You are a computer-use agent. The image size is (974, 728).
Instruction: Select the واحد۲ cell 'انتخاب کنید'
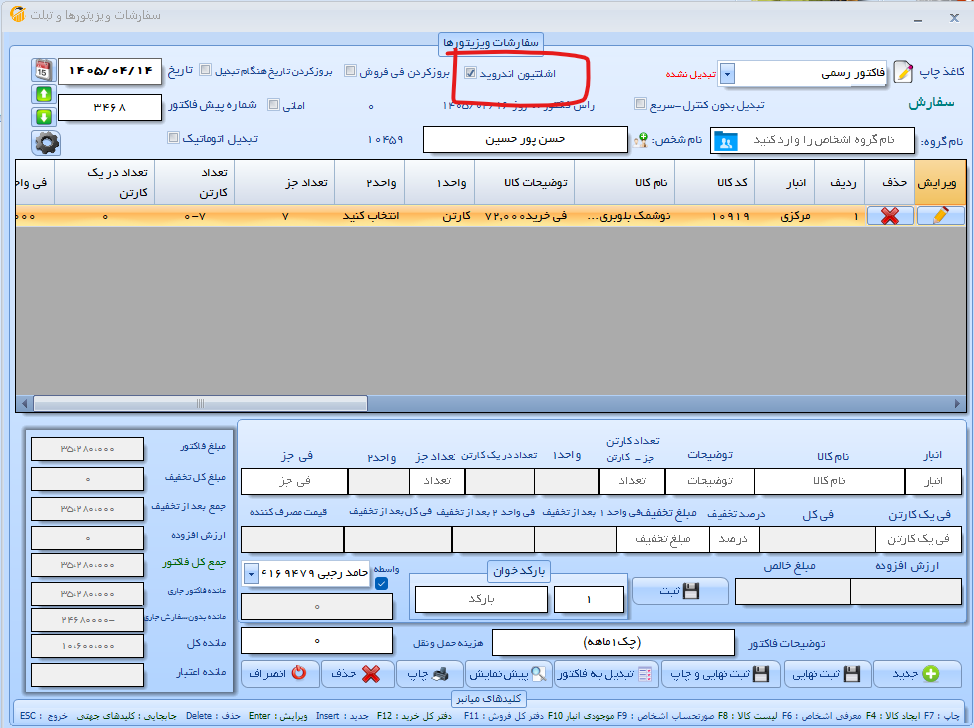coord(370,216)
